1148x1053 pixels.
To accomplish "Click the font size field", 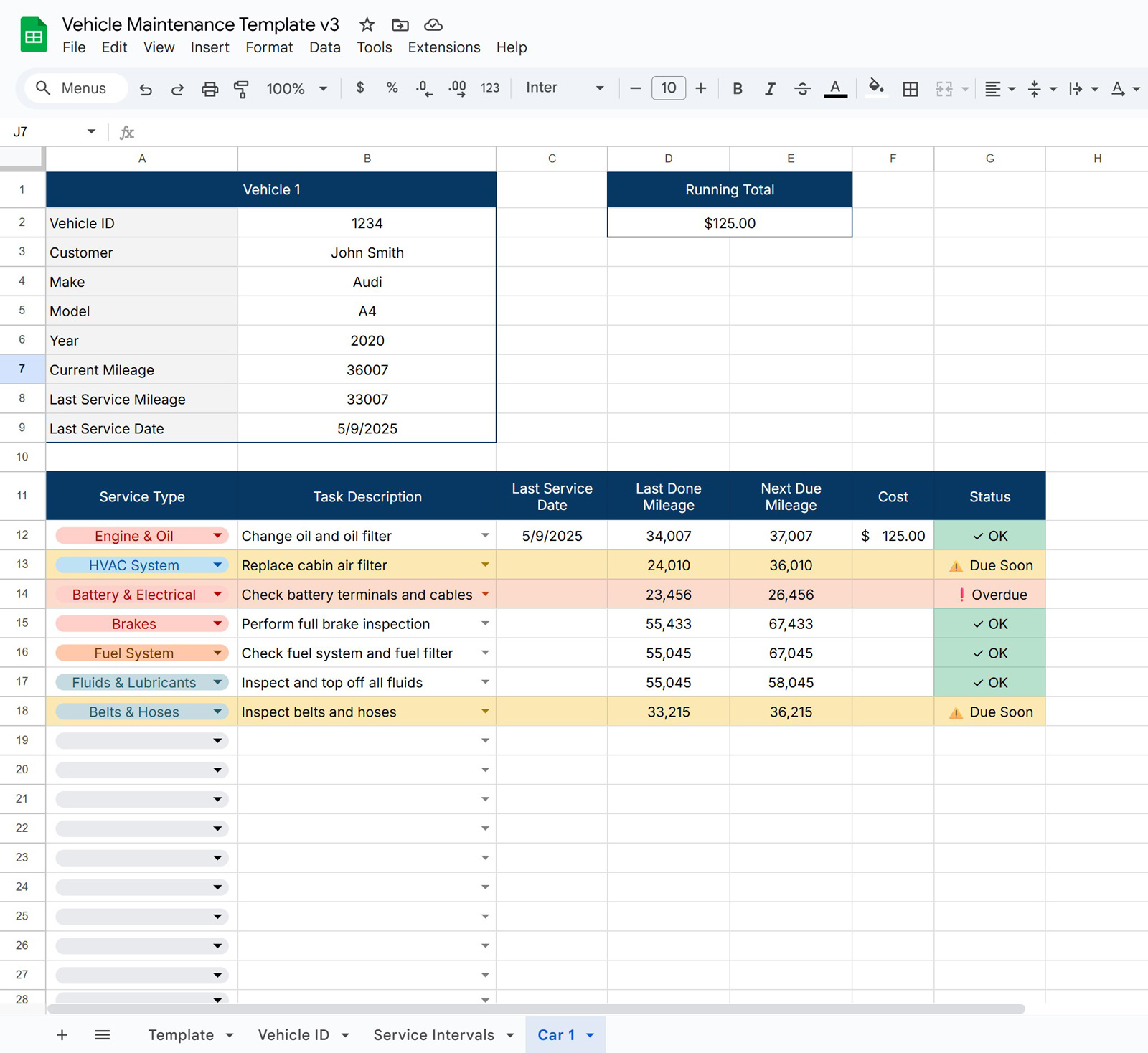I will point(668,88).
